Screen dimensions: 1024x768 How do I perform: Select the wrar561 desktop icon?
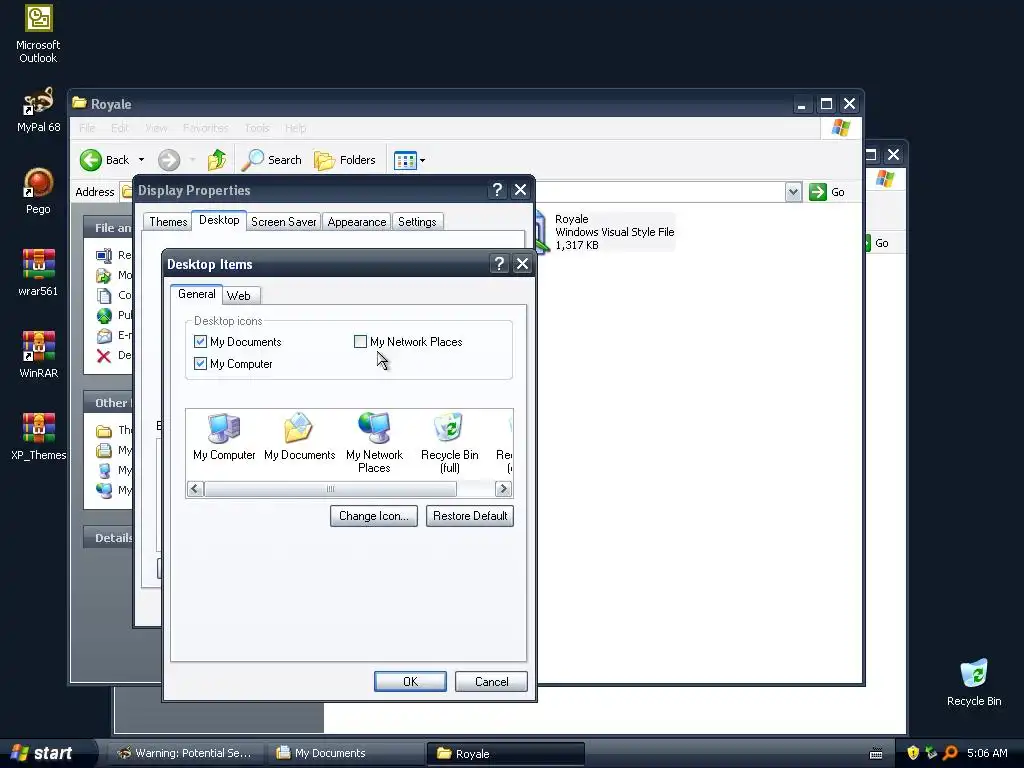click(38, 272)
